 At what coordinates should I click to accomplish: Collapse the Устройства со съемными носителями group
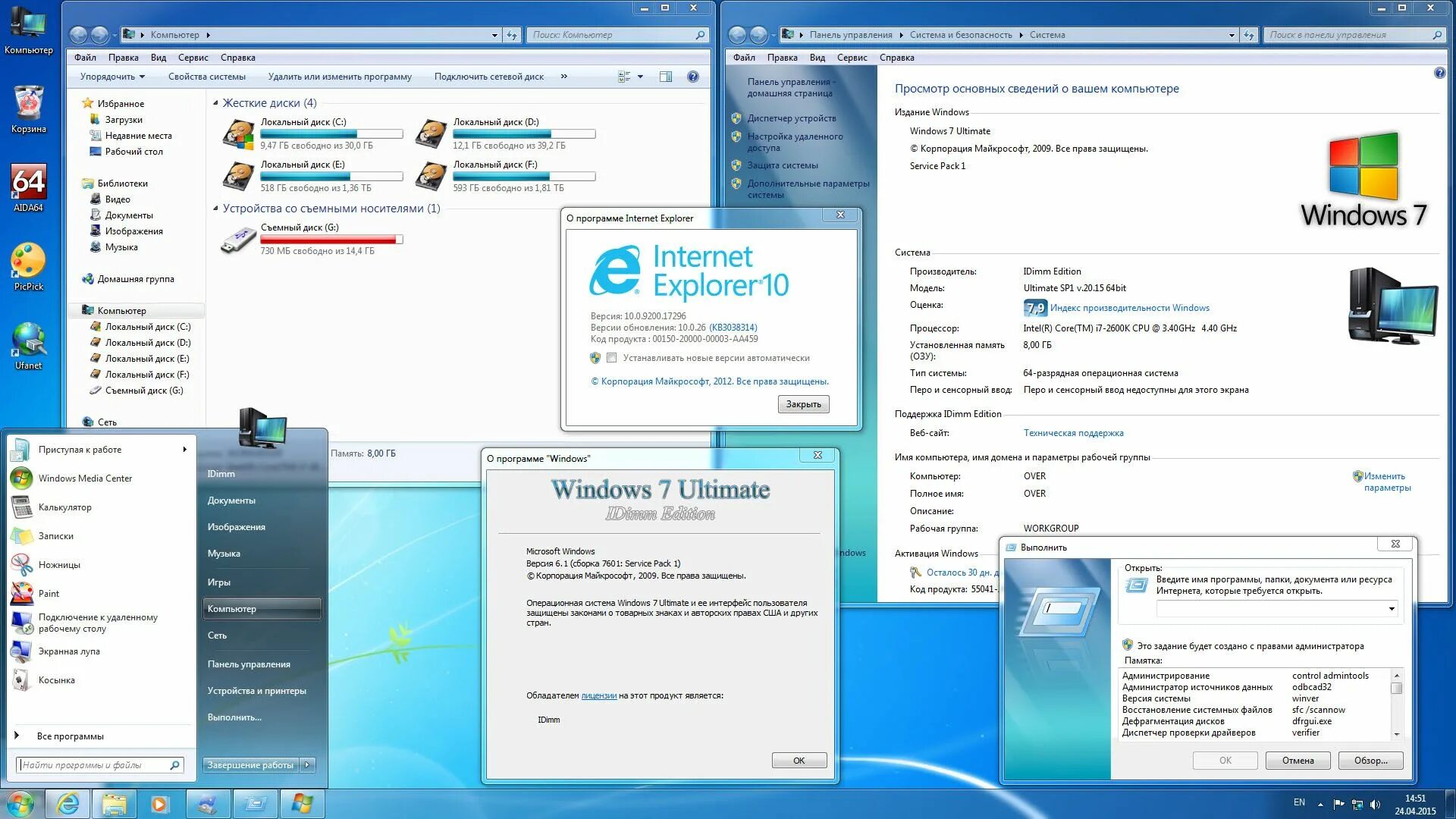[x=215, y=209]
